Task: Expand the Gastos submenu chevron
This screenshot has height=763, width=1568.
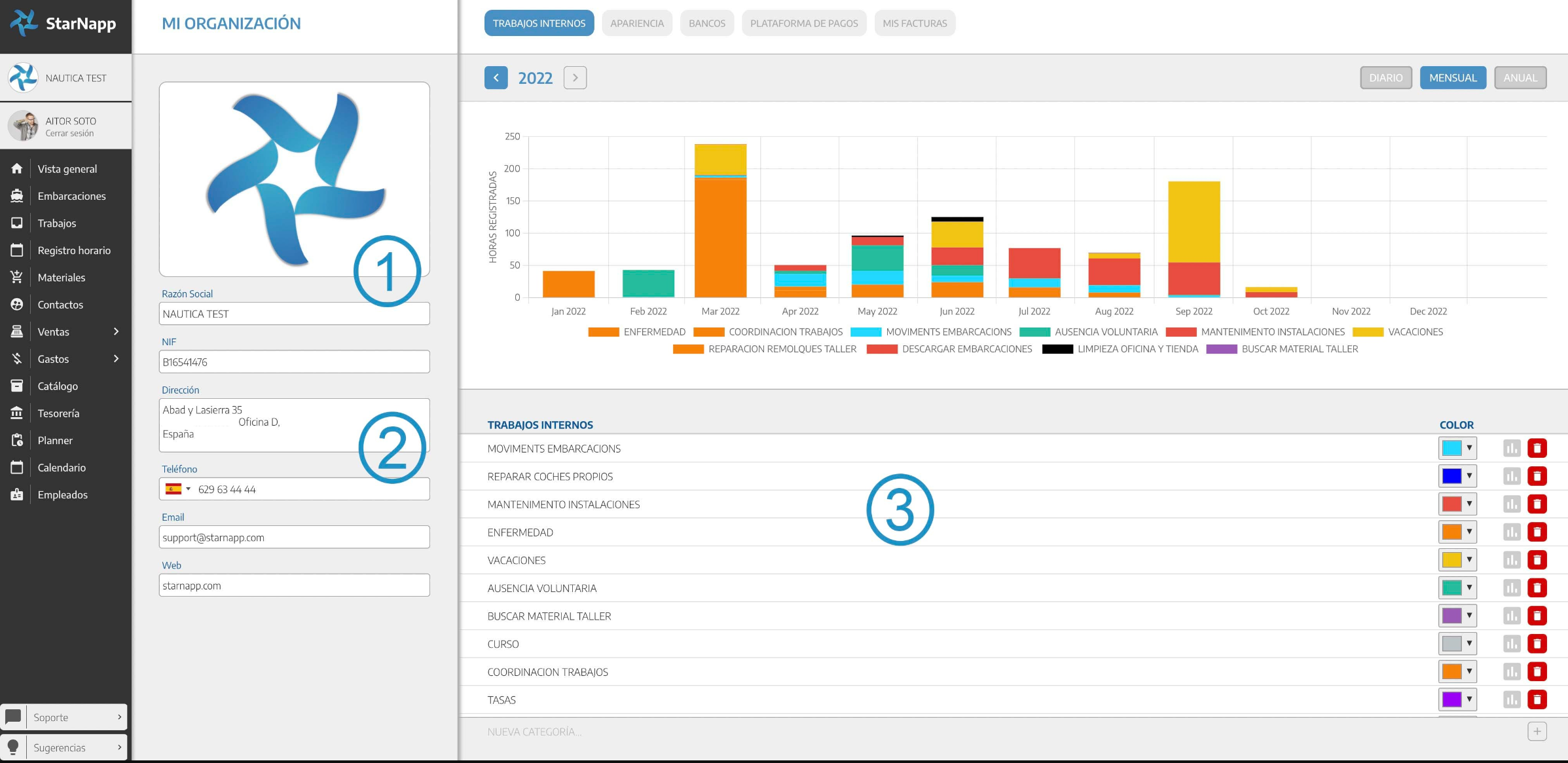Action: [x=116, y=359]
